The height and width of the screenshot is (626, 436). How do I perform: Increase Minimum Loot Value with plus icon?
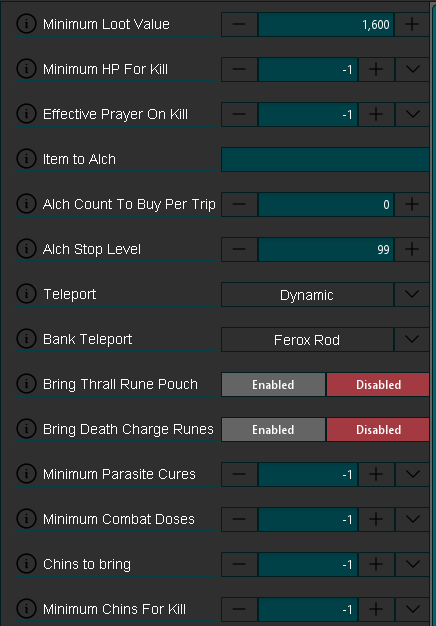click(x=412, y=24)
